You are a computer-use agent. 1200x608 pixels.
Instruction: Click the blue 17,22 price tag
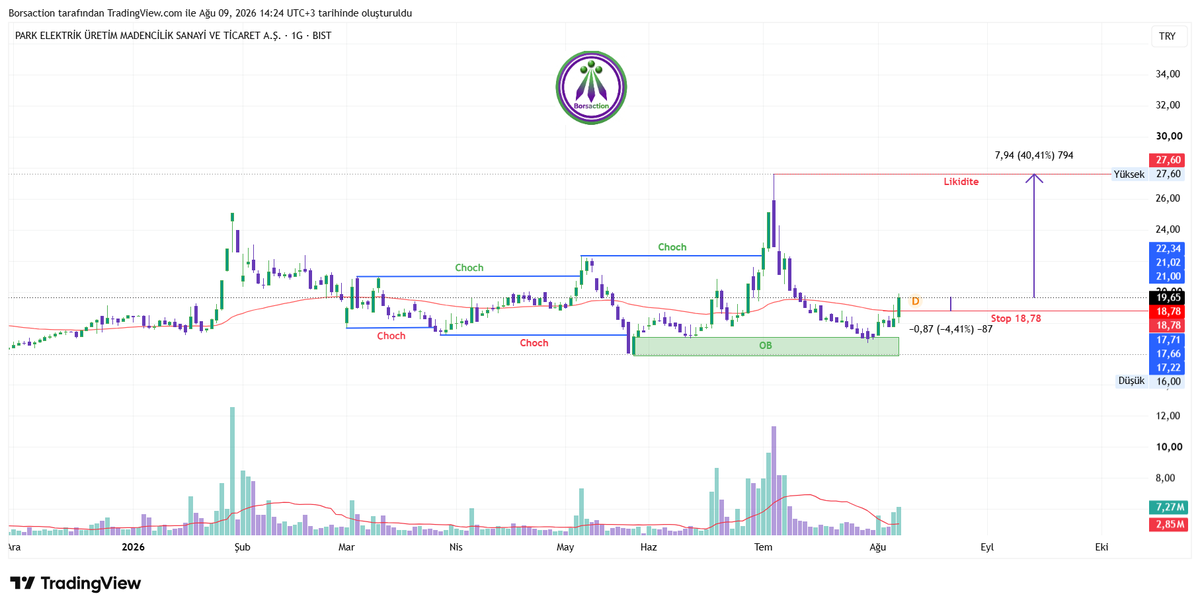coord(1168,368)
